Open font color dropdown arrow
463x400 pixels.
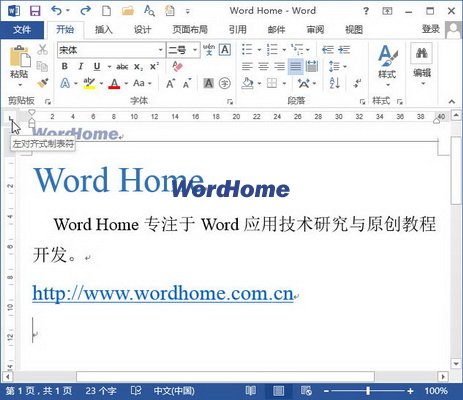point(126,83)
